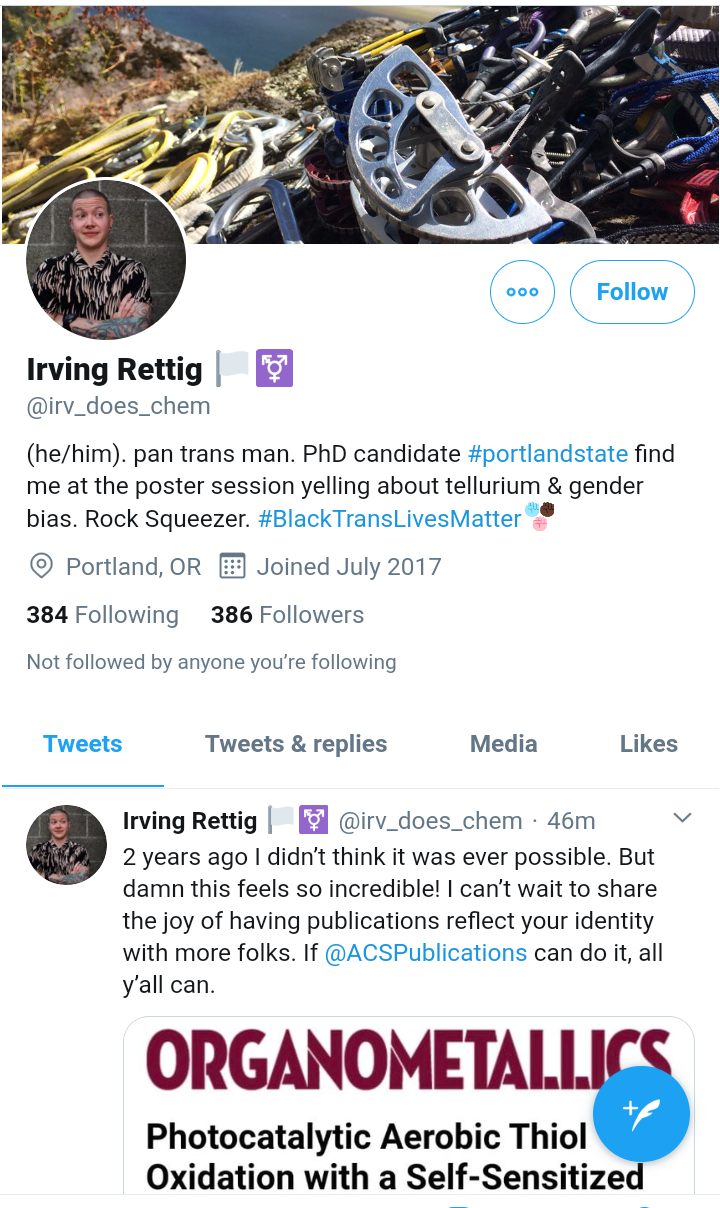Select the Tweets tab
720x1208 pixels.
pyautogui.click(x=83, y=744)
